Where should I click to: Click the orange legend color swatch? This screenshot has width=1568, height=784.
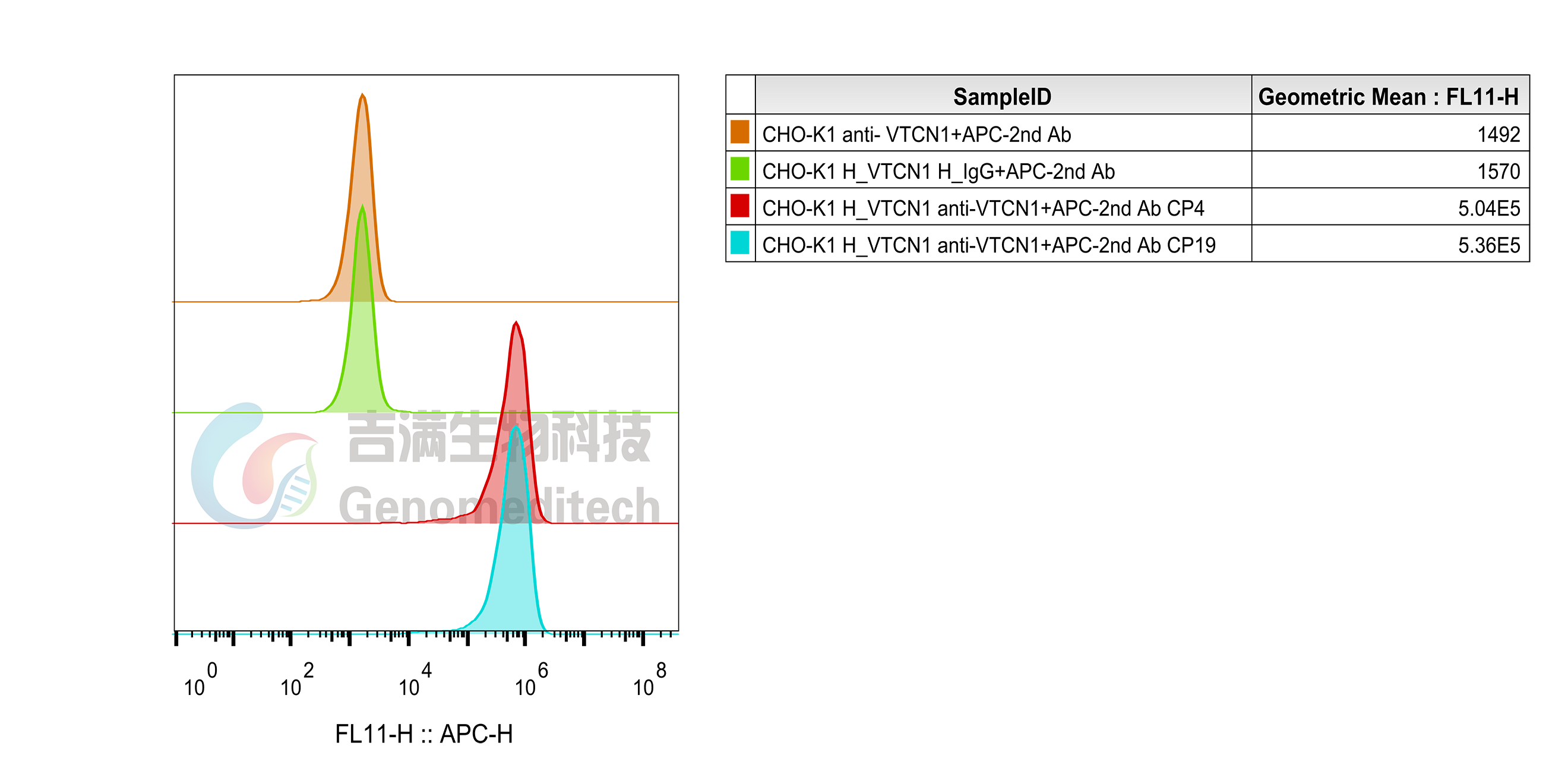point(739,132)
